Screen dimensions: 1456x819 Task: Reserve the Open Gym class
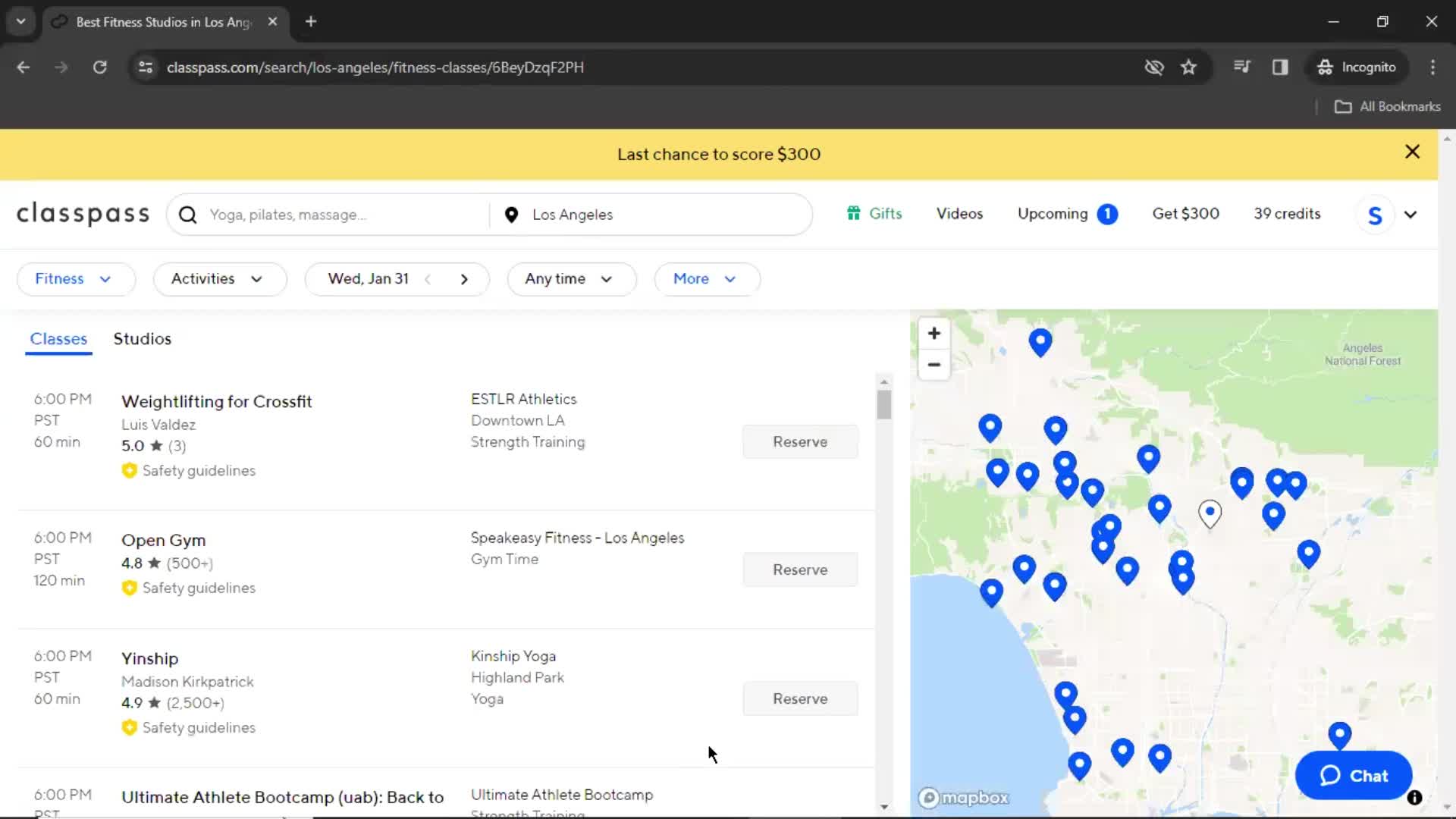tap(800, 570)
